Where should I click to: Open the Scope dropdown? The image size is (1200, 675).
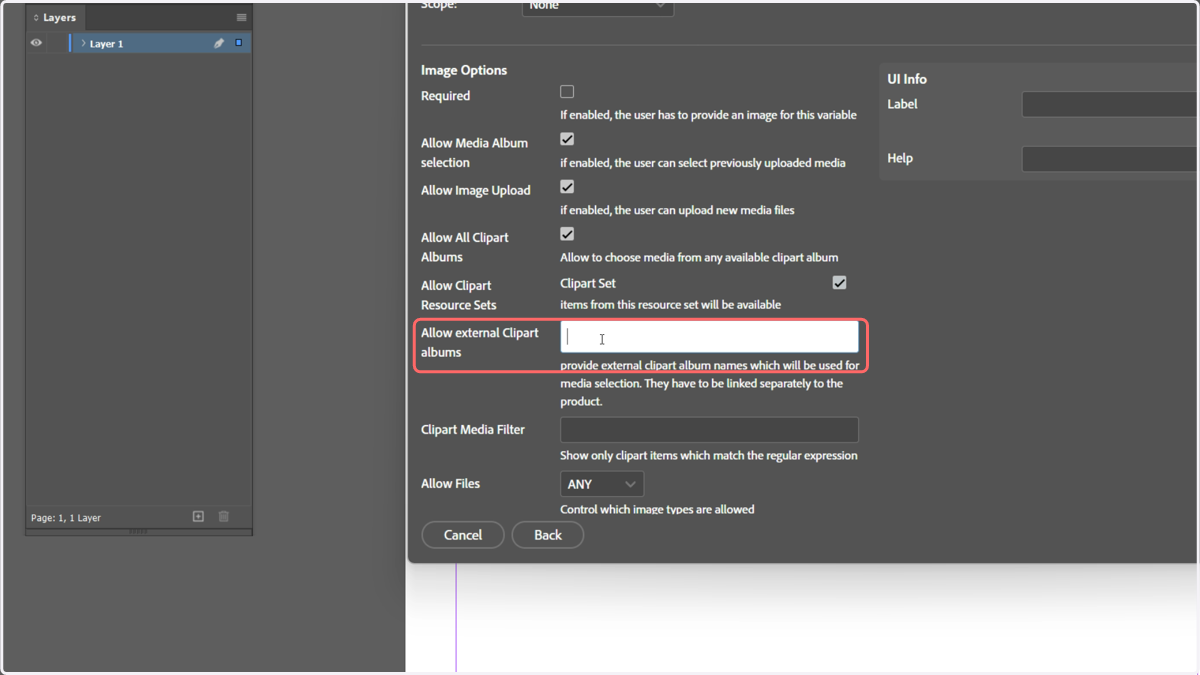point(598,7)
